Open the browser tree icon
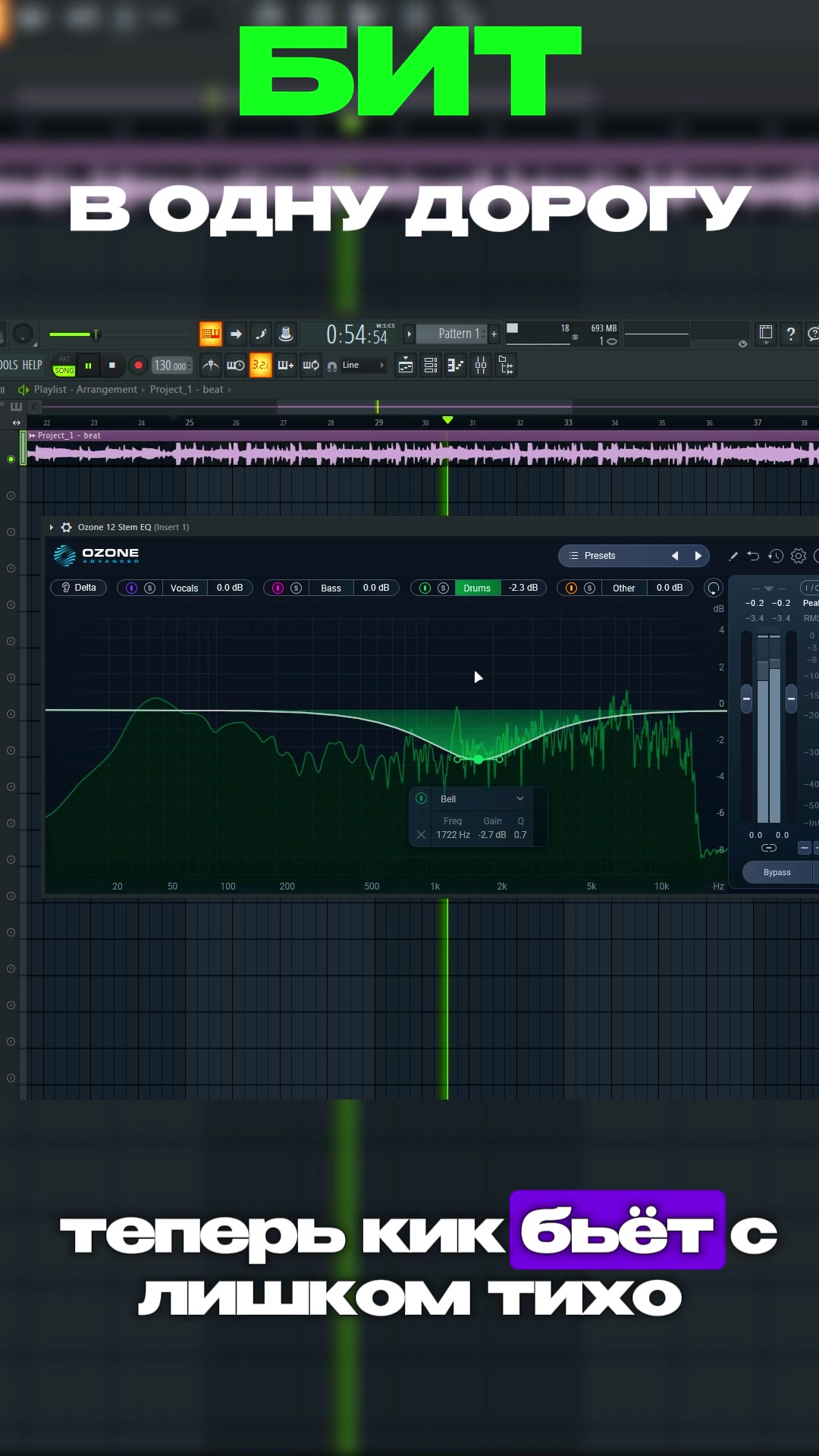 pos(506,366)
